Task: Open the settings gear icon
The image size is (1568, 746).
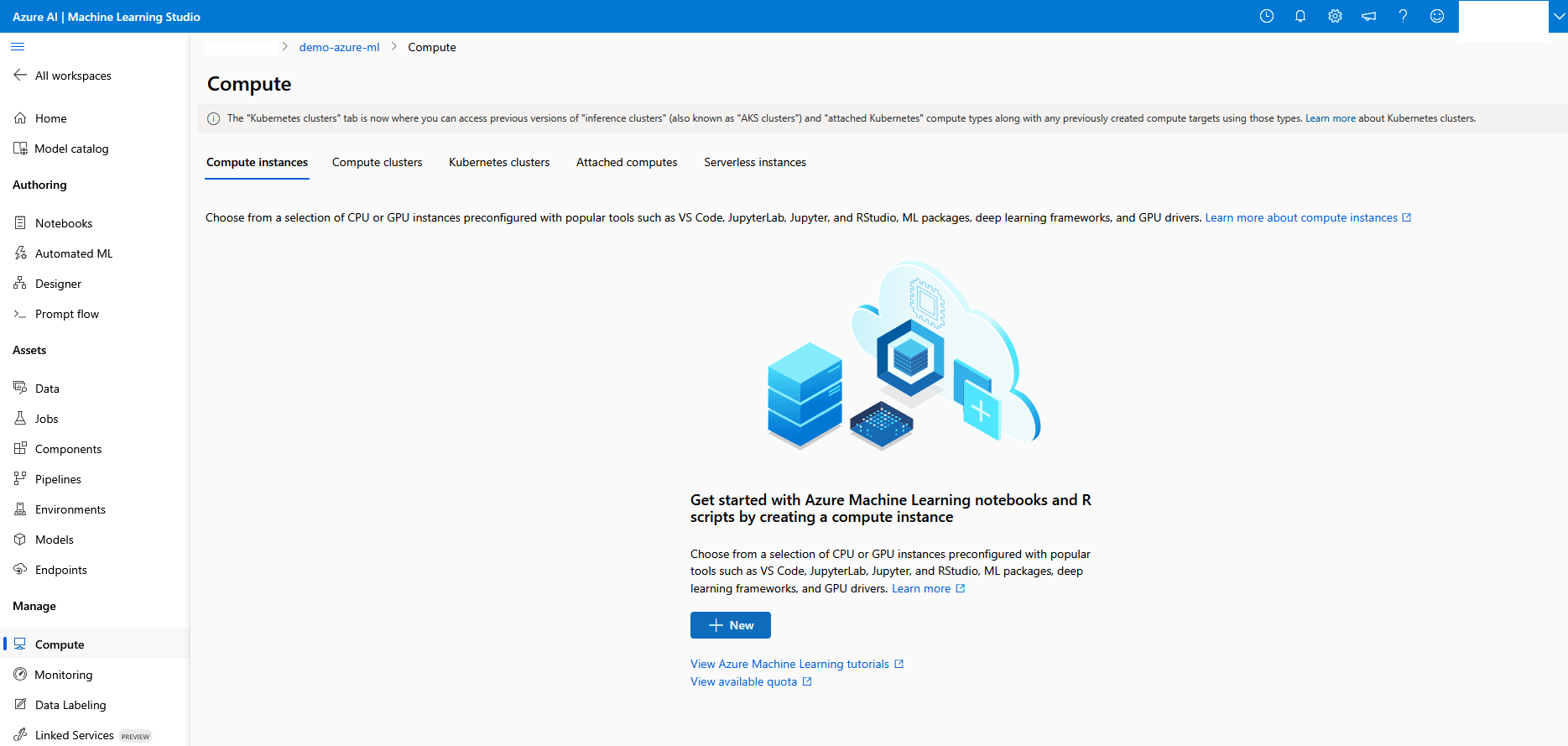Action: click(x=1335, y=16)
